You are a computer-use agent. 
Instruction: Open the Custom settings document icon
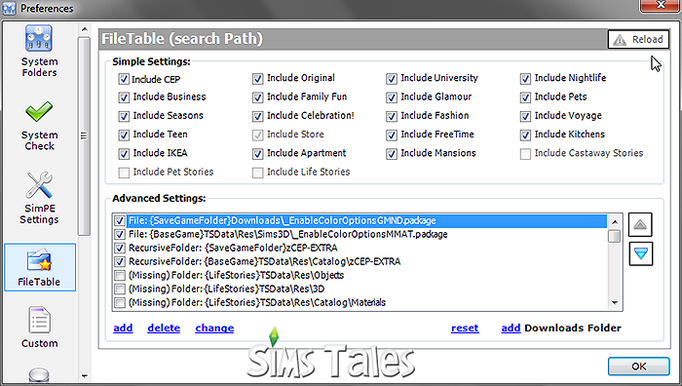click(39, 320)
